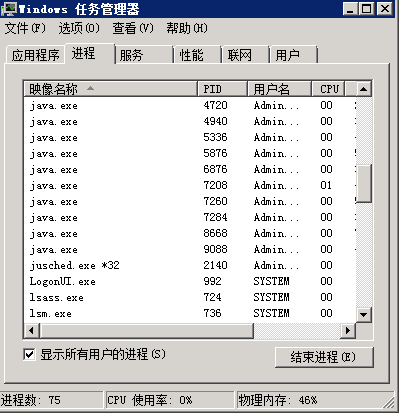The width and height of the screenshot is (399, 414).
Task: Open the 文件(F) menu
Action: (x=25, y=28)
